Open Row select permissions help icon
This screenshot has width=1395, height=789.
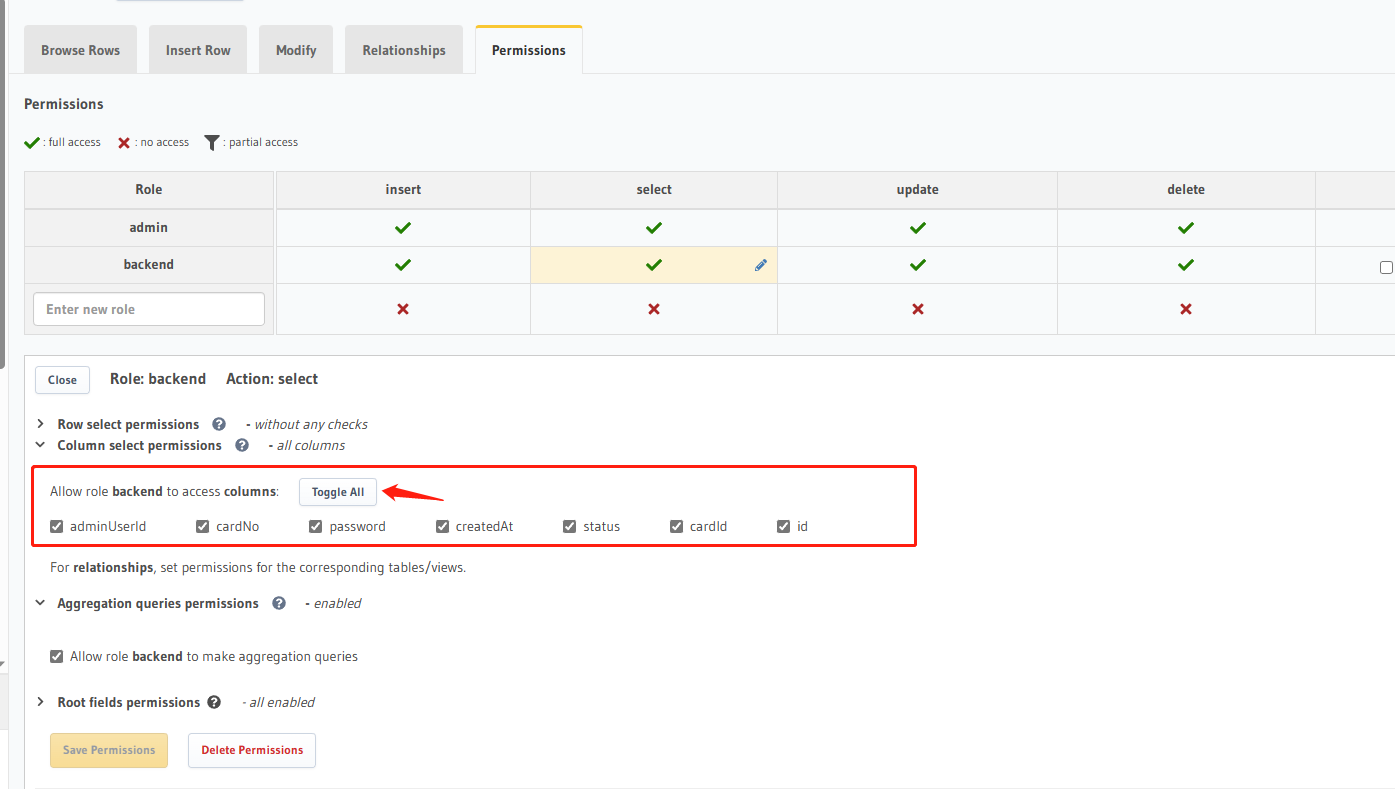coord(218,423)
